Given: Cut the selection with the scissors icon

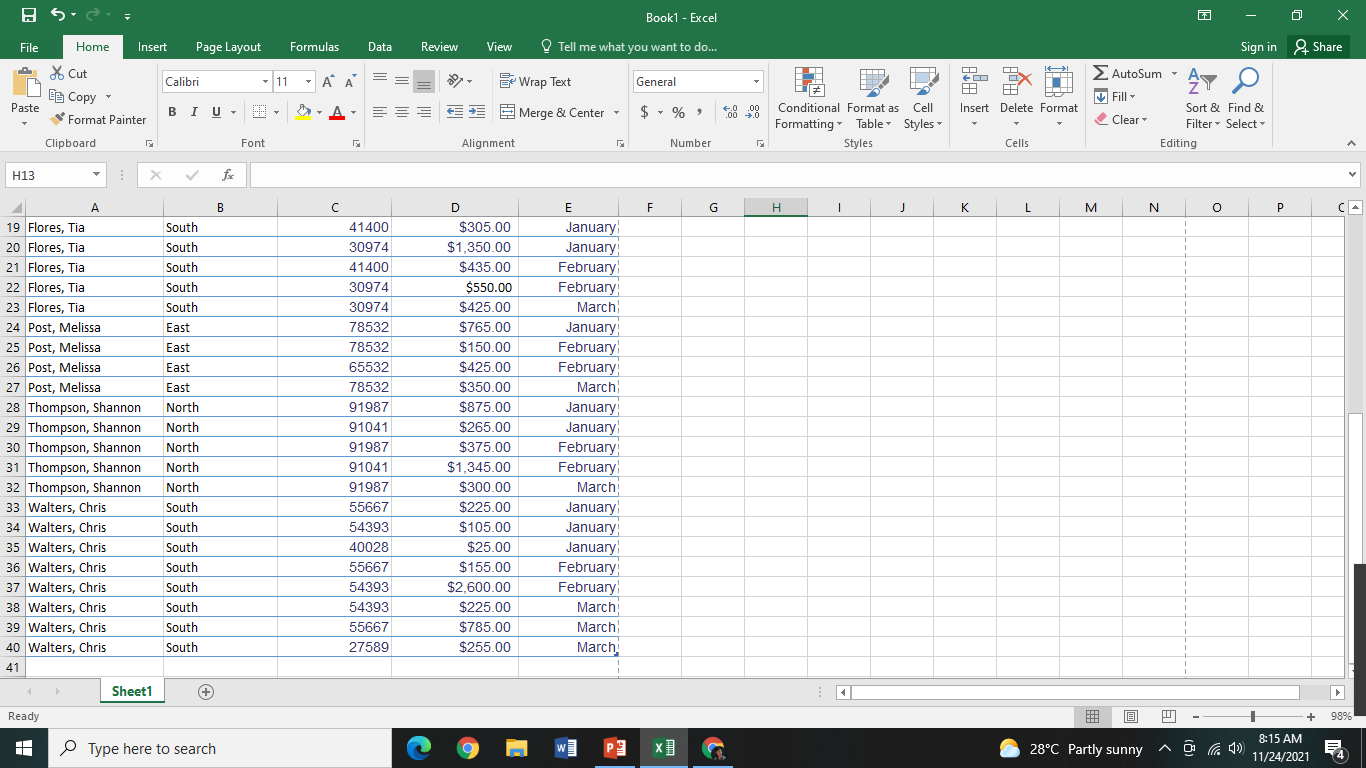Looking at the screenshot, I should tap(67, 74).
